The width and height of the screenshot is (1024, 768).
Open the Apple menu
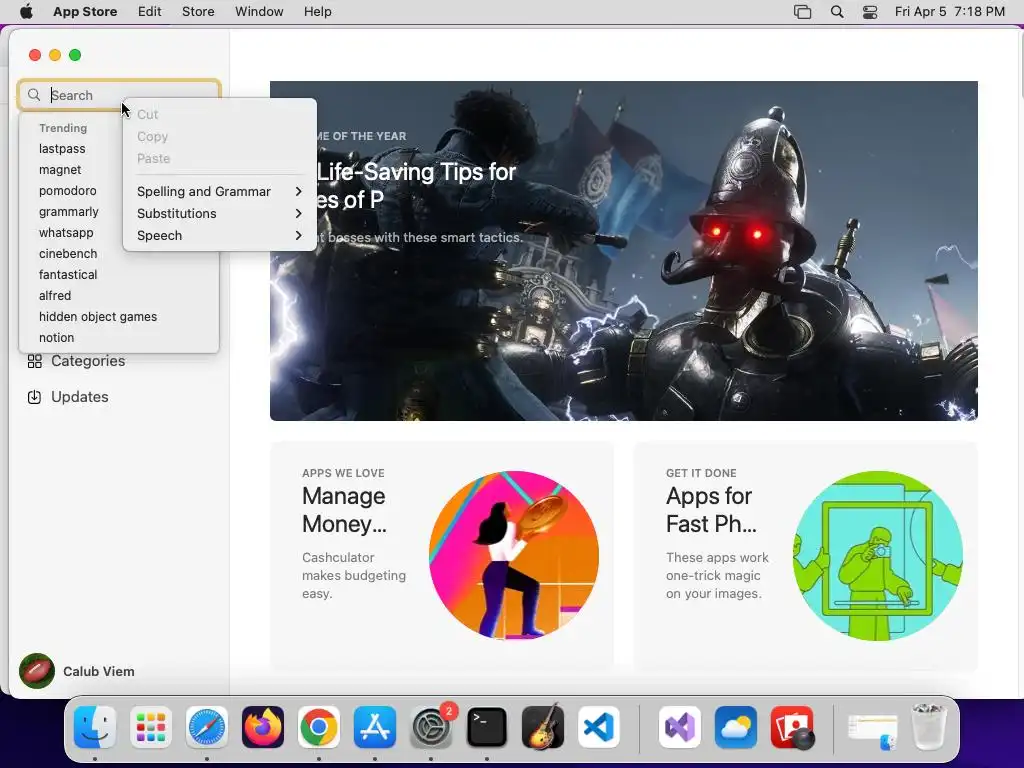pos(26,12)
